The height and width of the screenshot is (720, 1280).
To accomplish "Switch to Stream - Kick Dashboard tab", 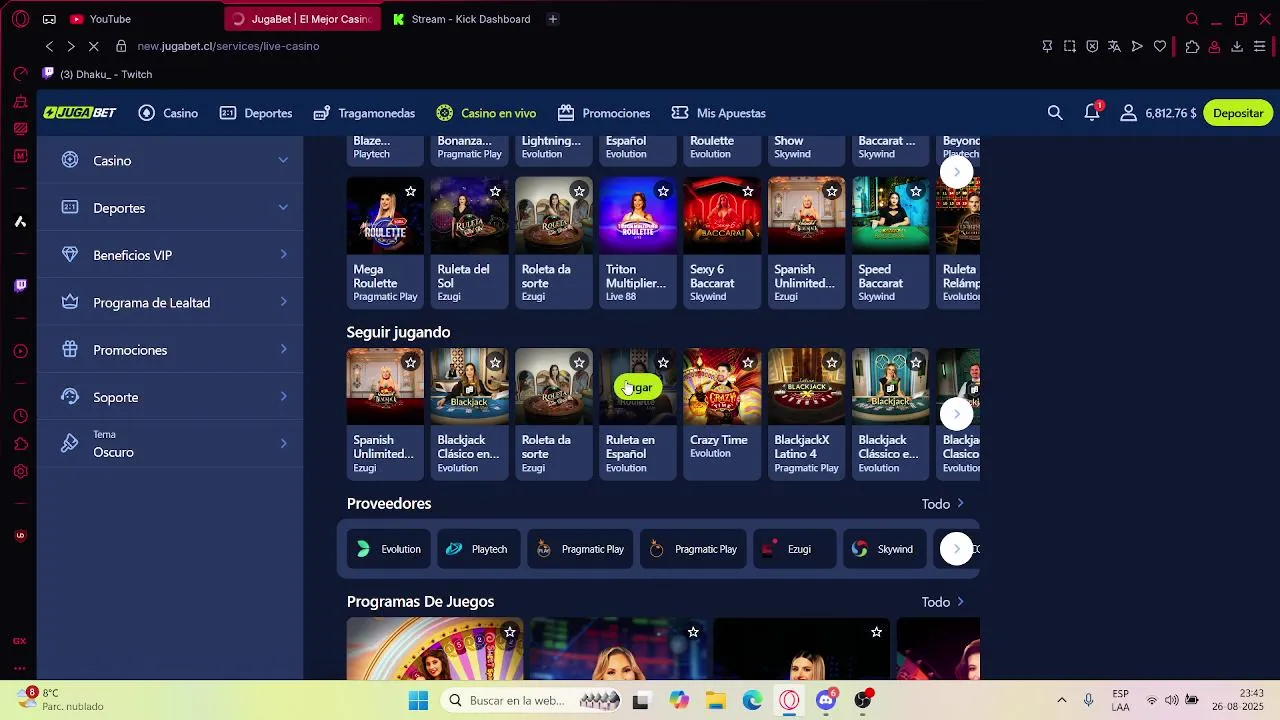I will pos(462,19).
